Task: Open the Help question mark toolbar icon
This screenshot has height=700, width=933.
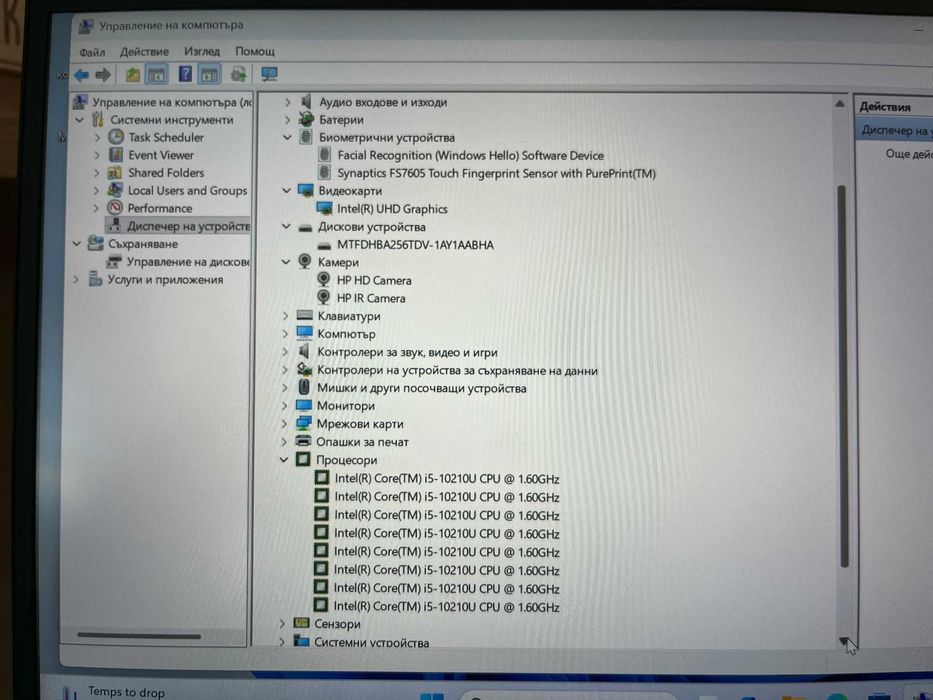Action: [185, 74]
